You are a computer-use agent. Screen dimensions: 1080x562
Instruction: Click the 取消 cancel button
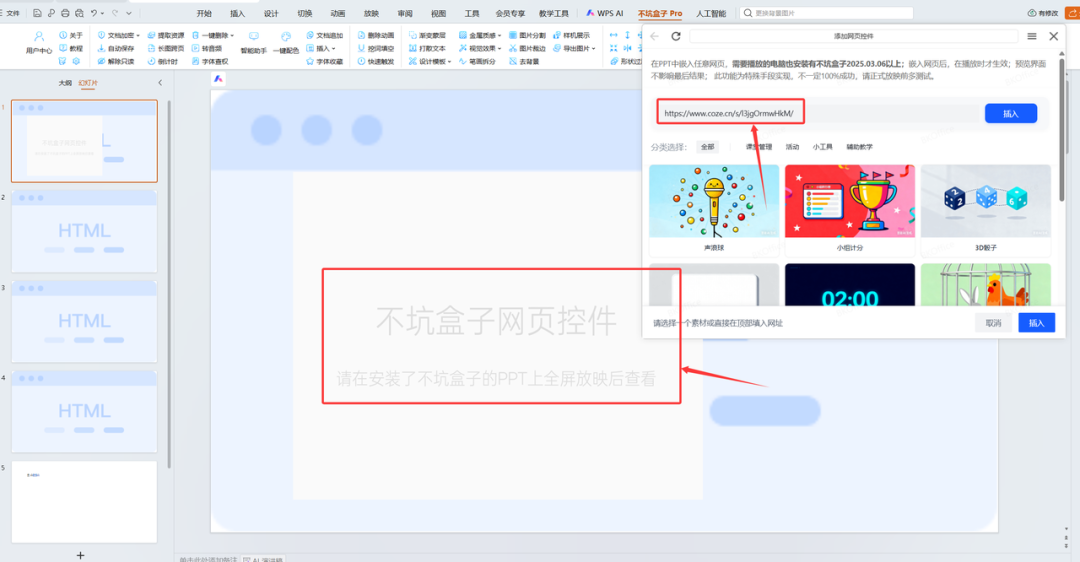(993, 323)
